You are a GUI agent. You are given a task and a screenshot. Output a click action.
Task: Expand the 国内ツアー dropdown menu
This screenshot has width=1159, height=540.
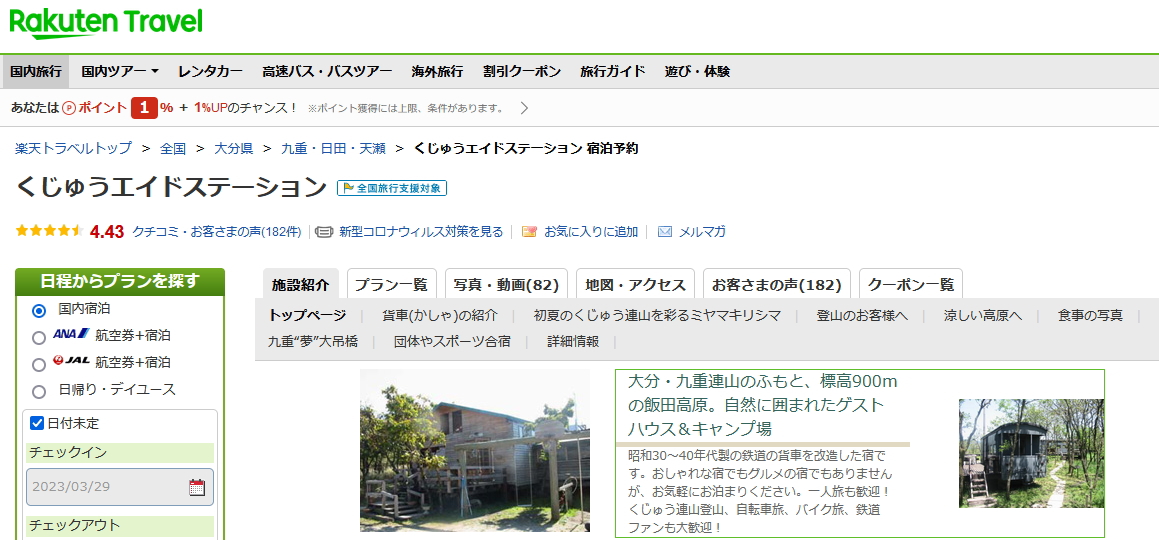pyautogui.click(x=120, y=72)
